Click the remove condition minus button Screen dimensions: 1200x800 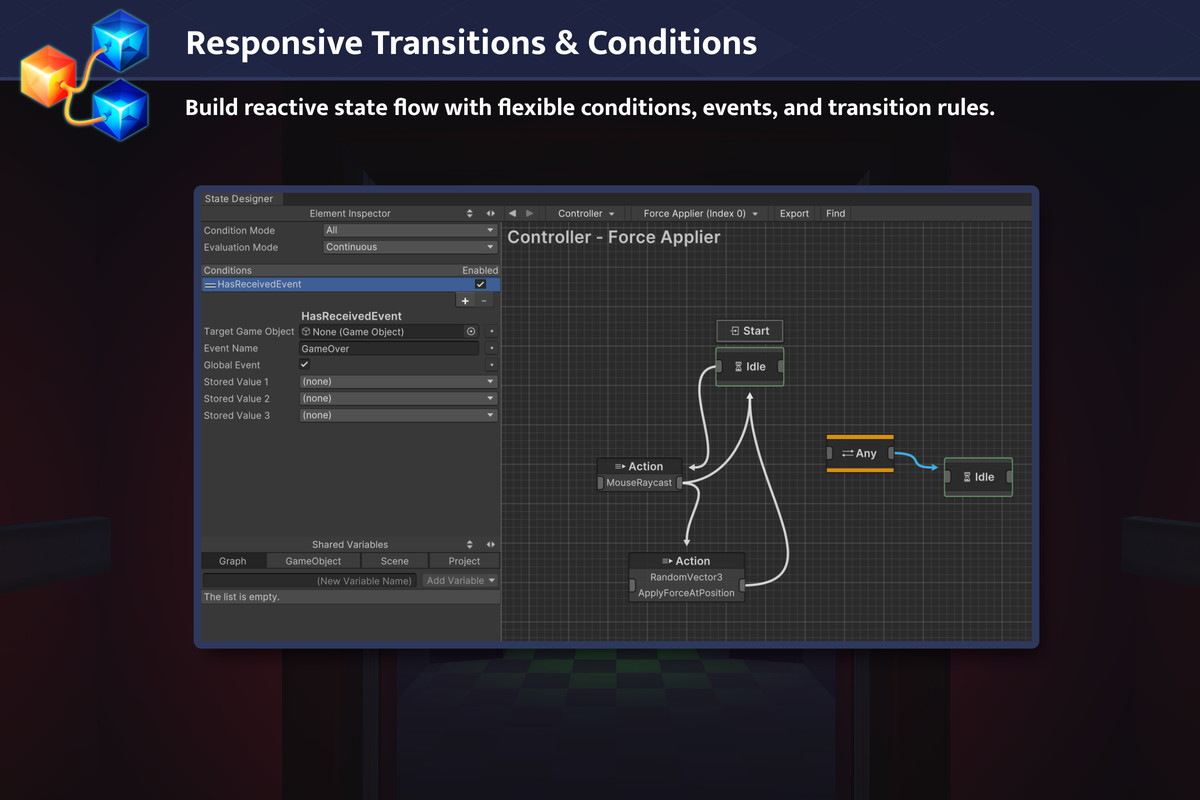point(485,300)
